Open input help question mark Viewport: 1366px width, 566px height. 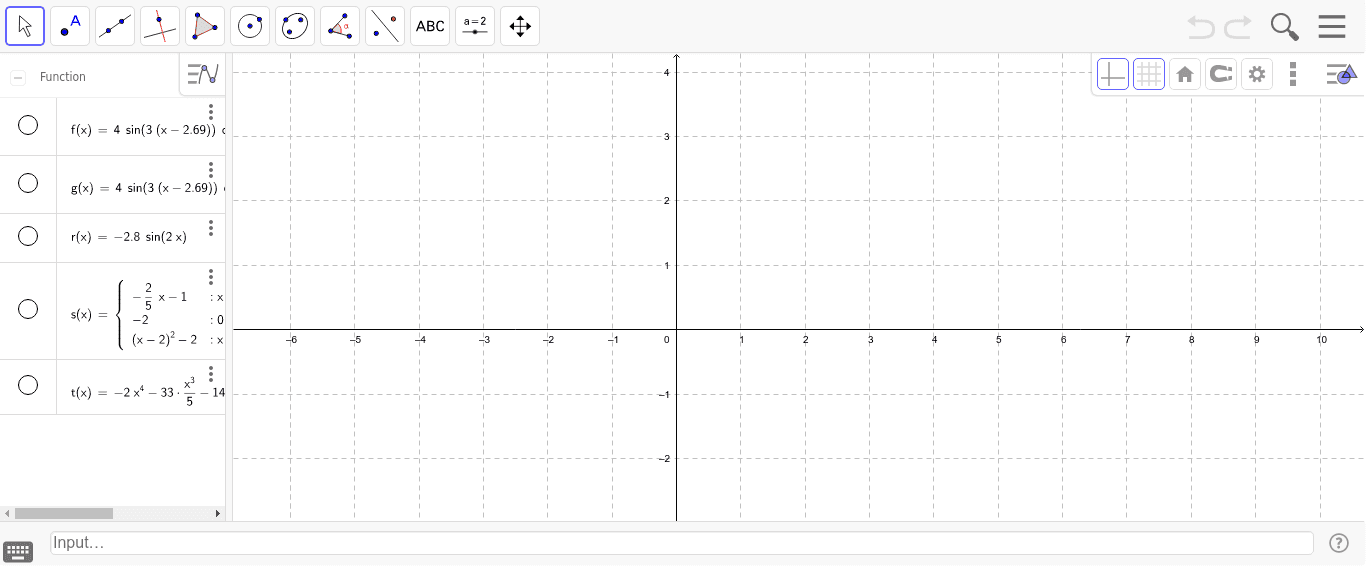tap(1339, 543)
